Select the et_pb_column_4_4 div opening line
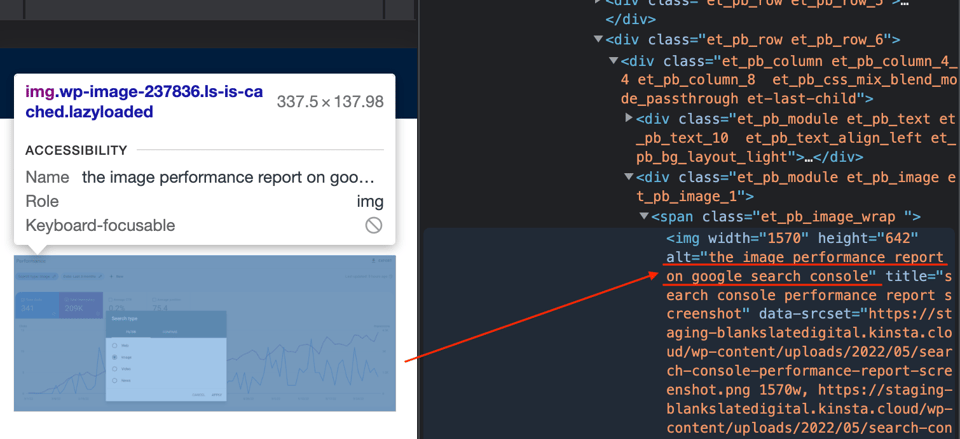Image resolution: width=960 pixels, height=439 pixels. coord(788,80)
